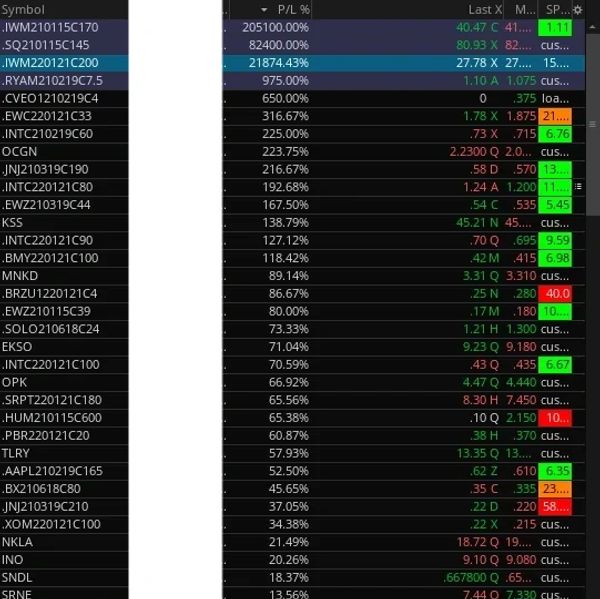Select the NKLA symbol
600x599 pixels.
(17, 542)
